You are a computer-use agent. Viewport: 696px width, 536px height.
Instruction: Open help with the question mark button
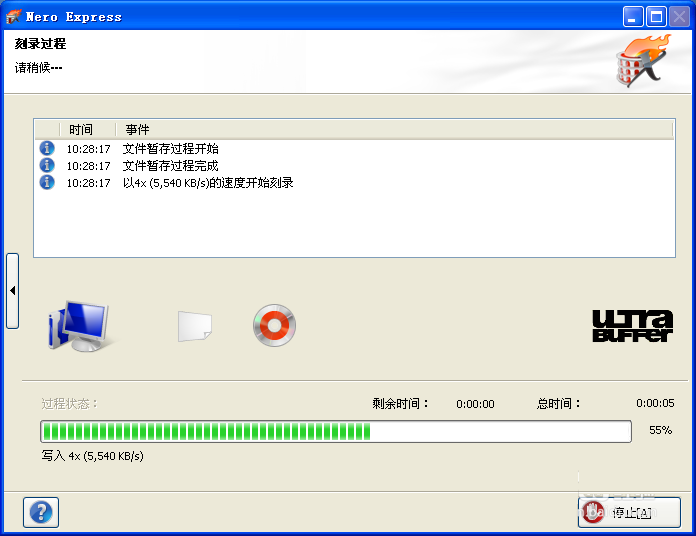tap(41, 512)
